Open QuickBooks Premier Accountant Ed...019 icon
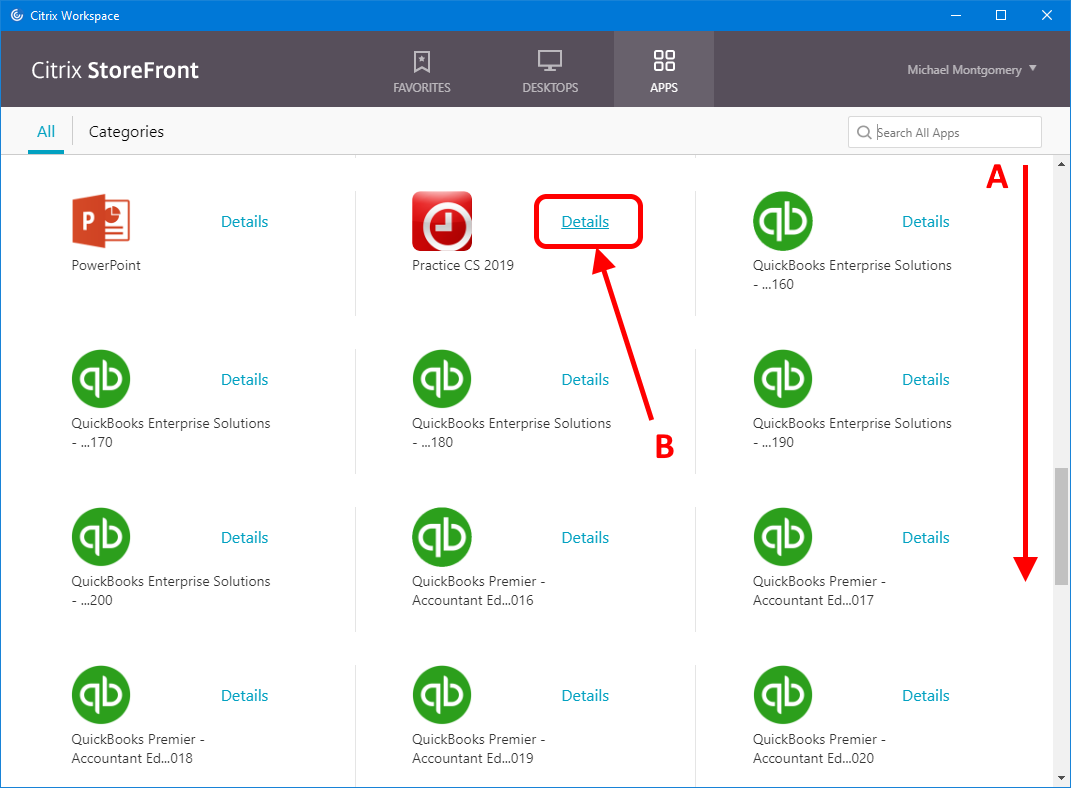The width and height of the screenshot is (1071, 788). pyautogui.click(x=442, y=694)
